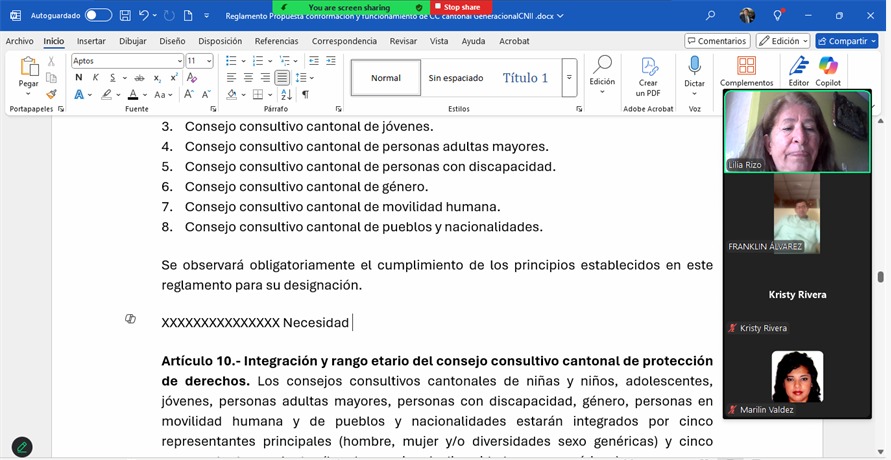Switch to the Referencias tab

pos(277,41)
